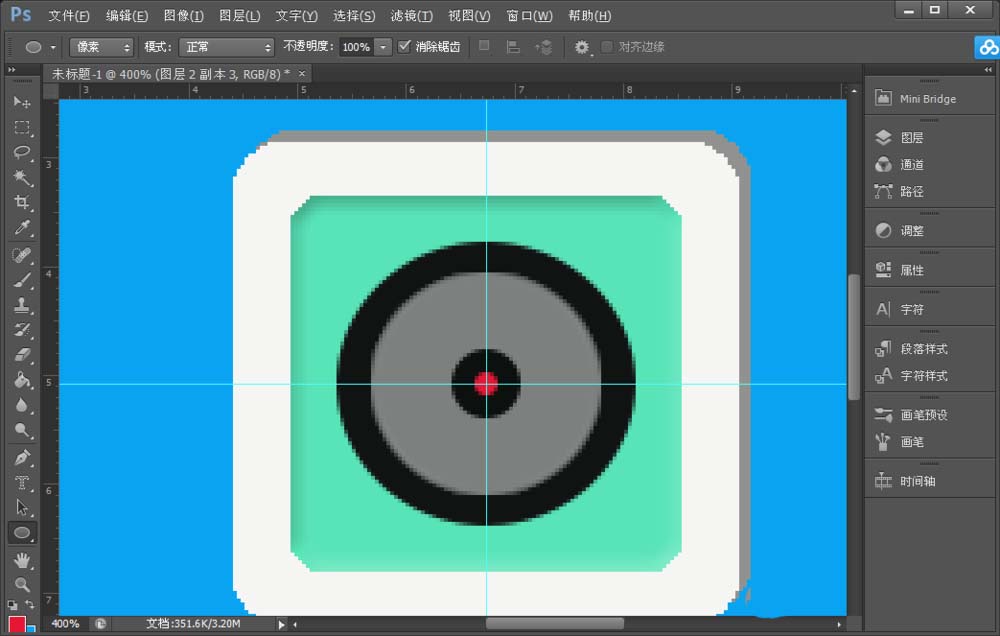Open the 图层 layers panel
Viewport: 1000px width, 636px height.
911,138
